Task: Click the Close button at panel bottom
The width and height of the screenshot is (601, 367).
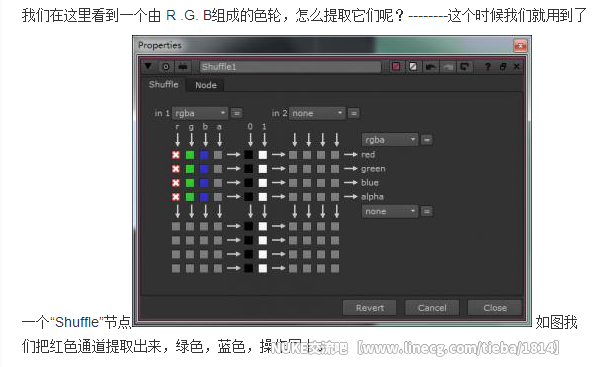Action: click(495, 308)
